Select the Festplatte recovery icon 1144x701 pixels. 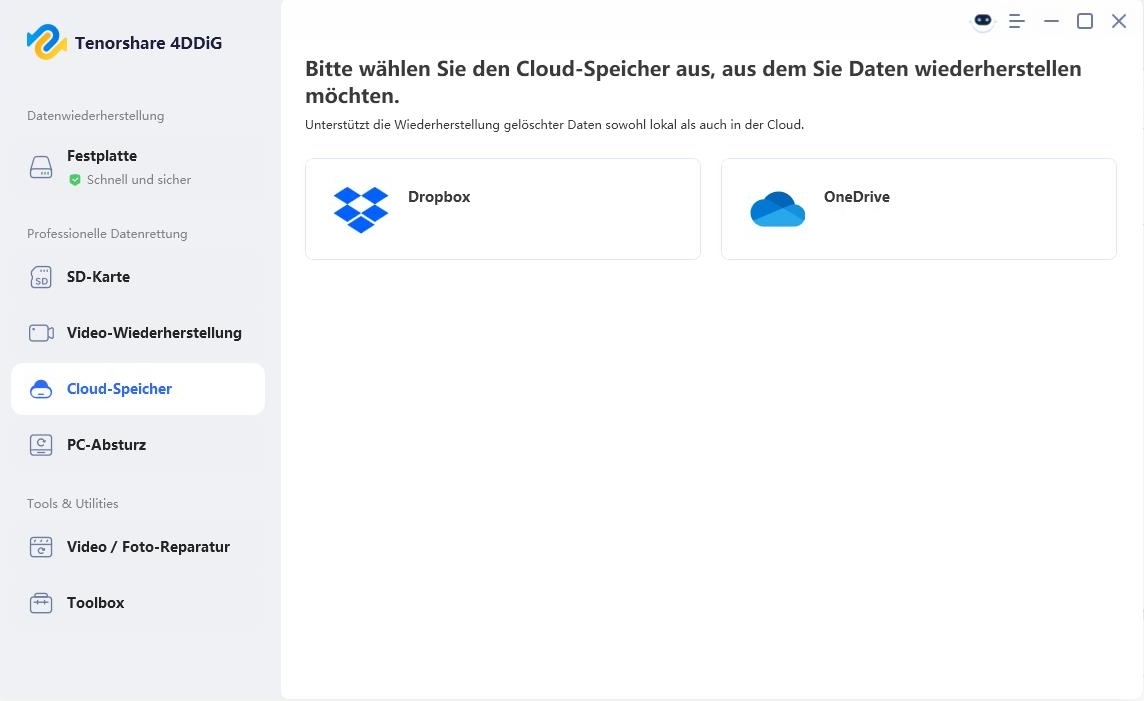coord(41,167)
